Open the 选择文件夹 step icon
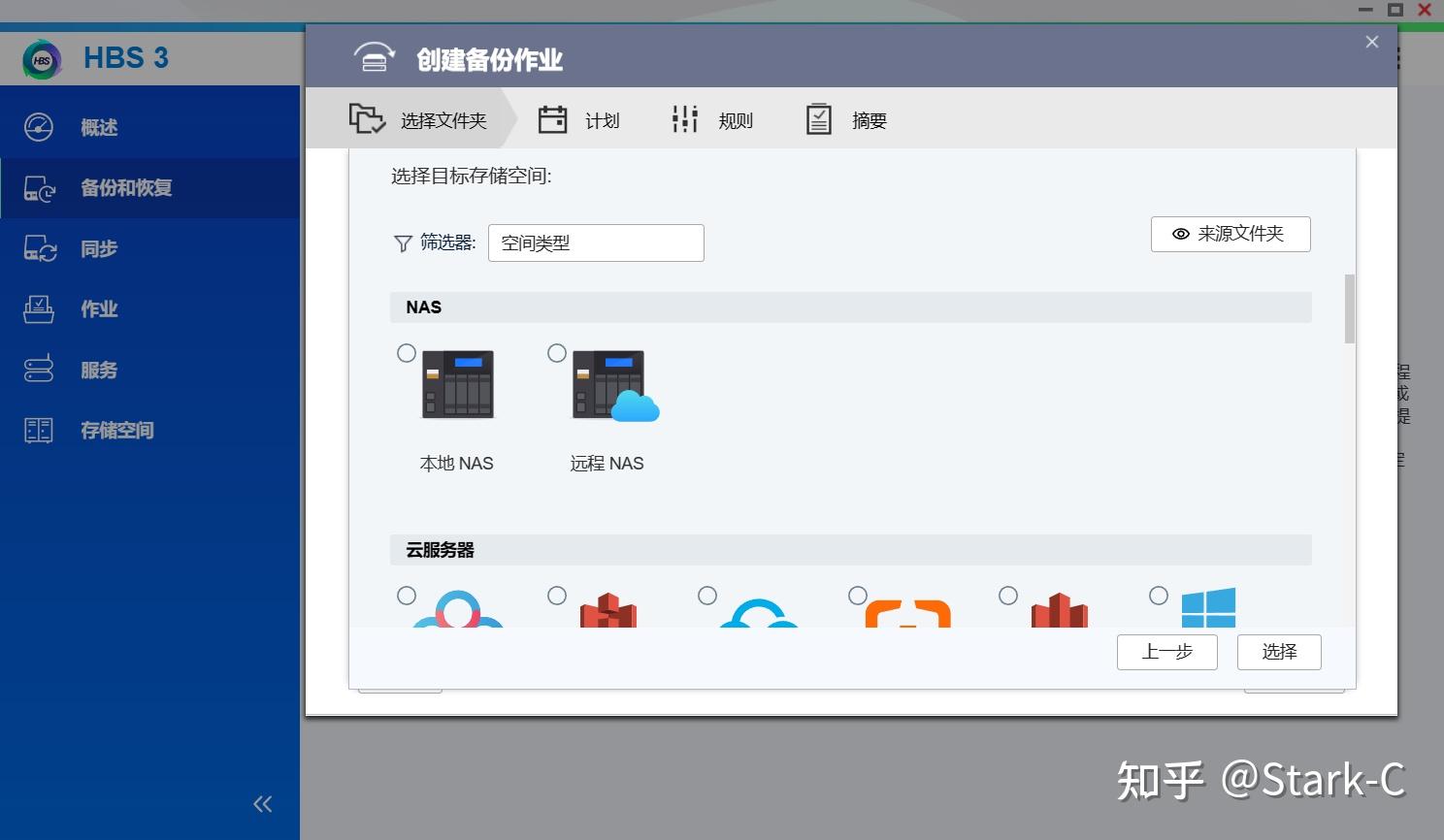The width and height of the screenshot is (1444, 840). [x=366, y=118]
